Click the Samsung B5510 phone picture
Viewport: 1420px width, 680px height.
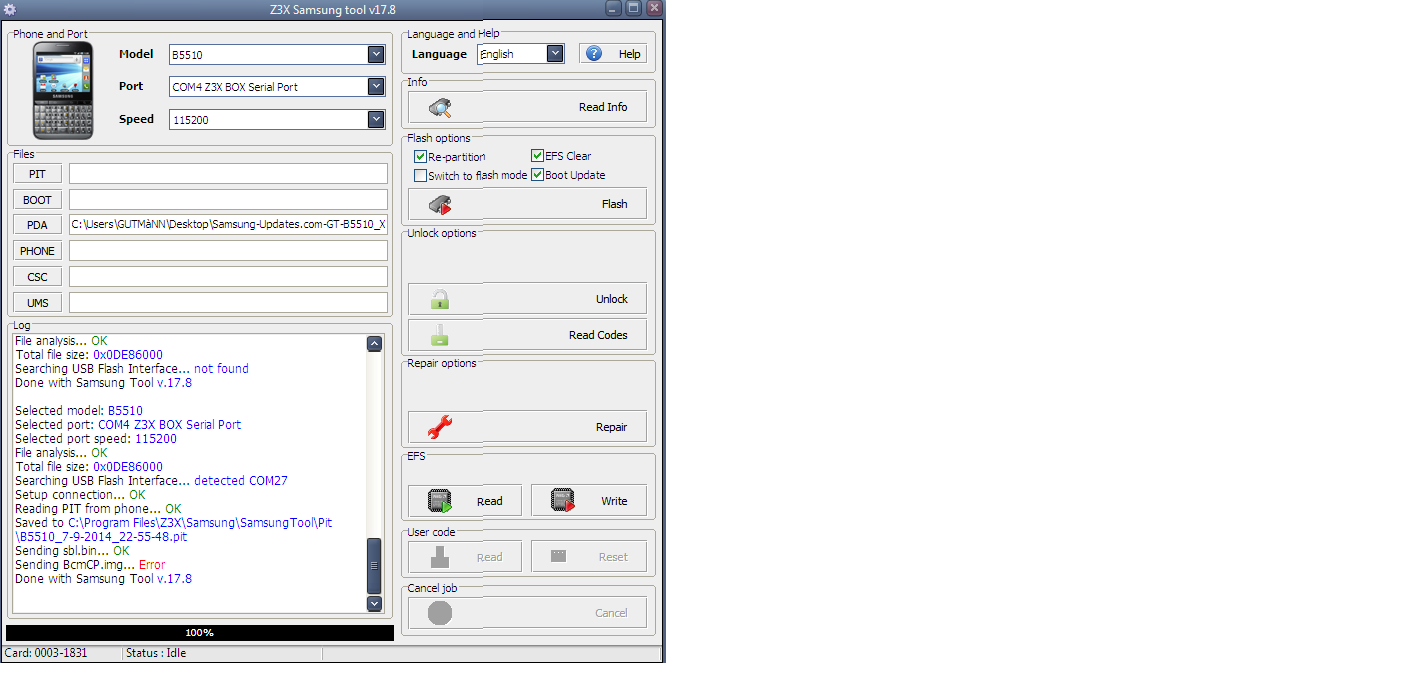pyautogui.click(x=63, y=90)
